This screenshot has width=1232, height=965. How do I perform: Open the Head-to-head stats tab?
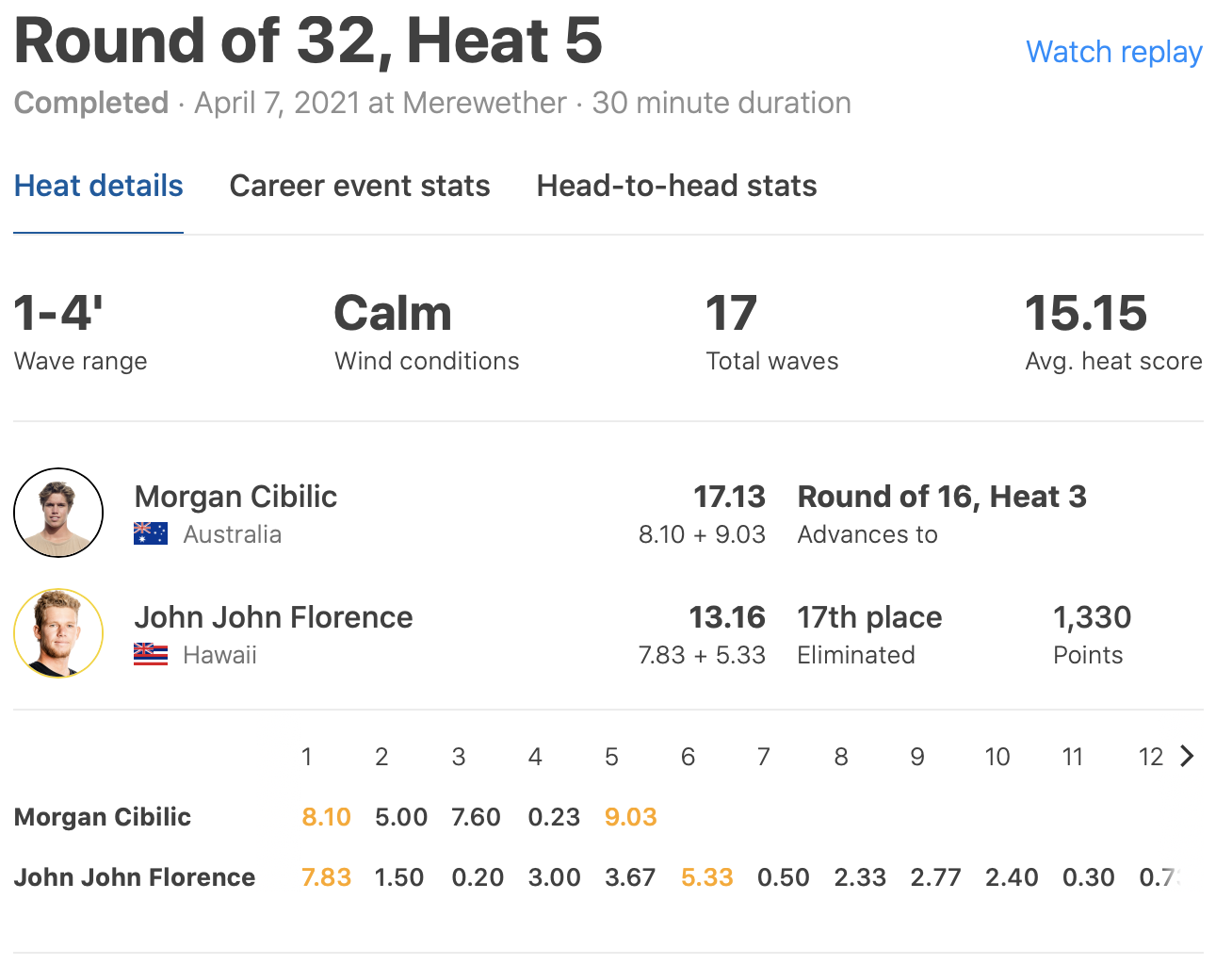pos(675,186)
